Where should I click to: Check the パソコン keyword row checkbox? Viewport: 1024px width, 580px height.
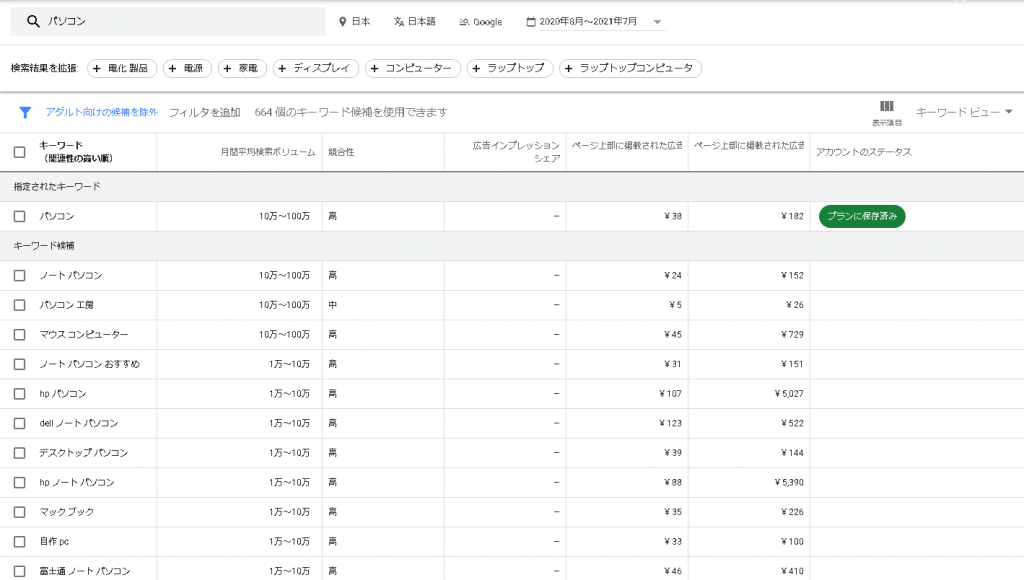pos(20,216)
